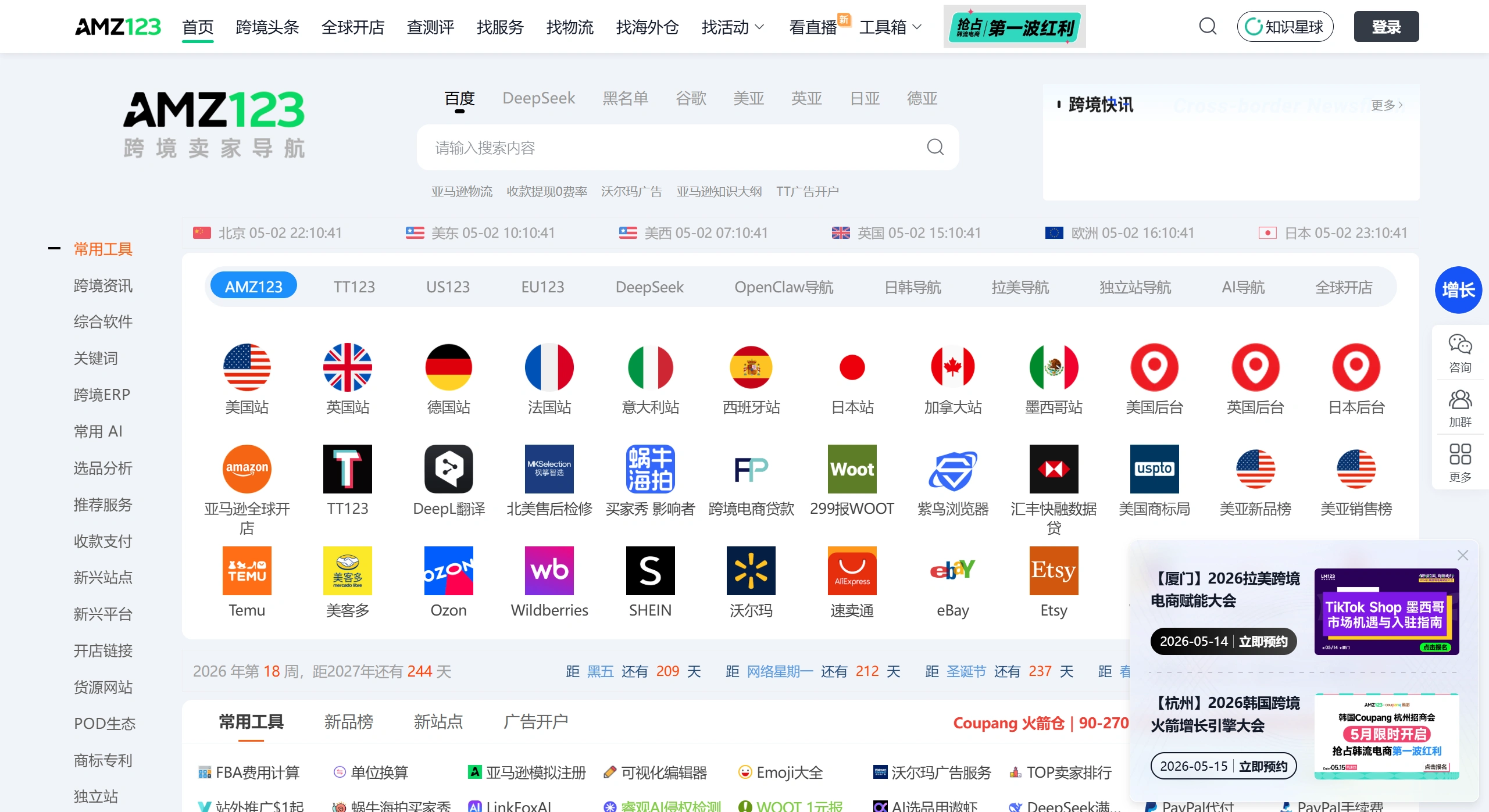This screenshot has height=812, width=1489.
Task: Open the eBay icon
Action: [x=953, y=571]
